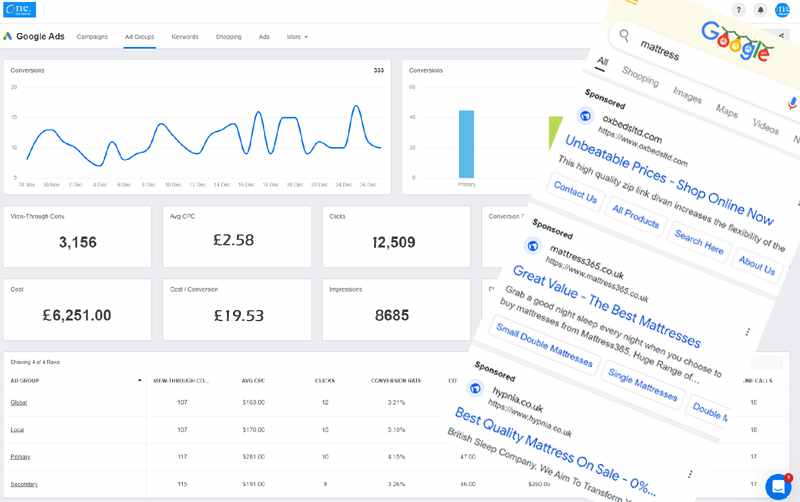Click the Single Mattresses sitelink
Image resolution: width=800 pixels, height=502 pixels.
[642, 384]
